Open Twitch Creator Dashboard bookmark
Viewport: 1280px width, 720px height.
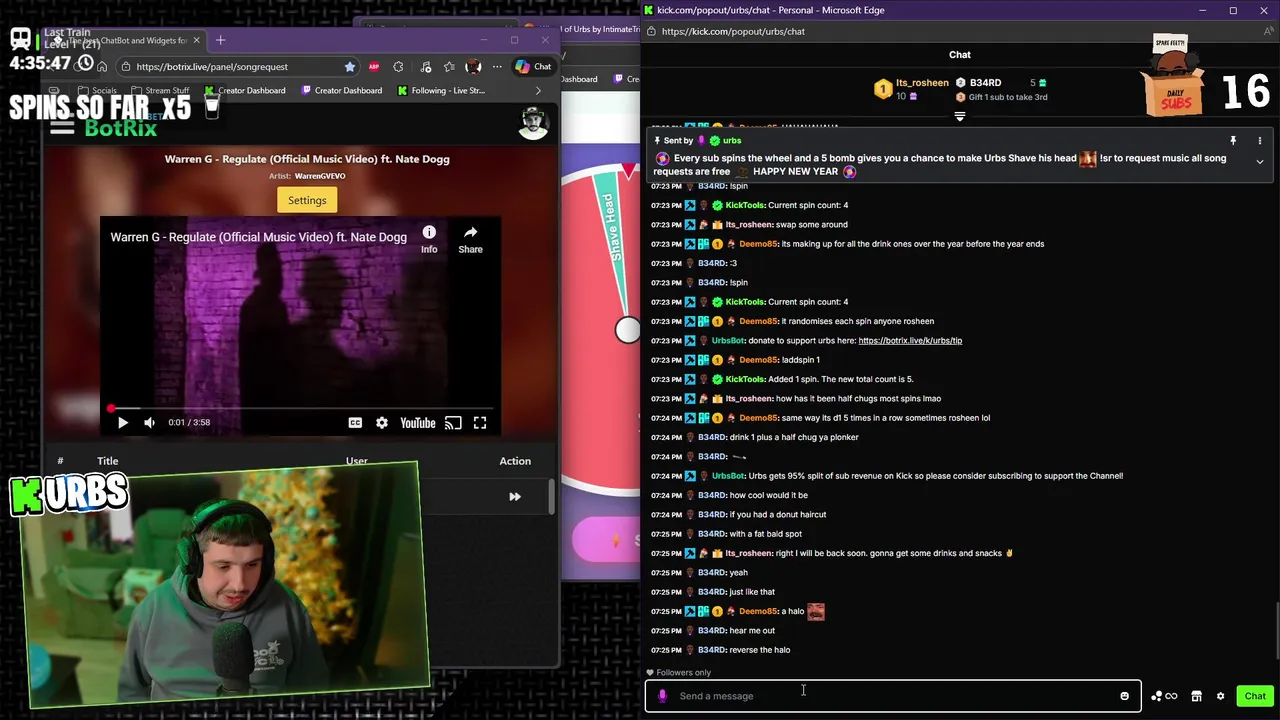(341, 91)
